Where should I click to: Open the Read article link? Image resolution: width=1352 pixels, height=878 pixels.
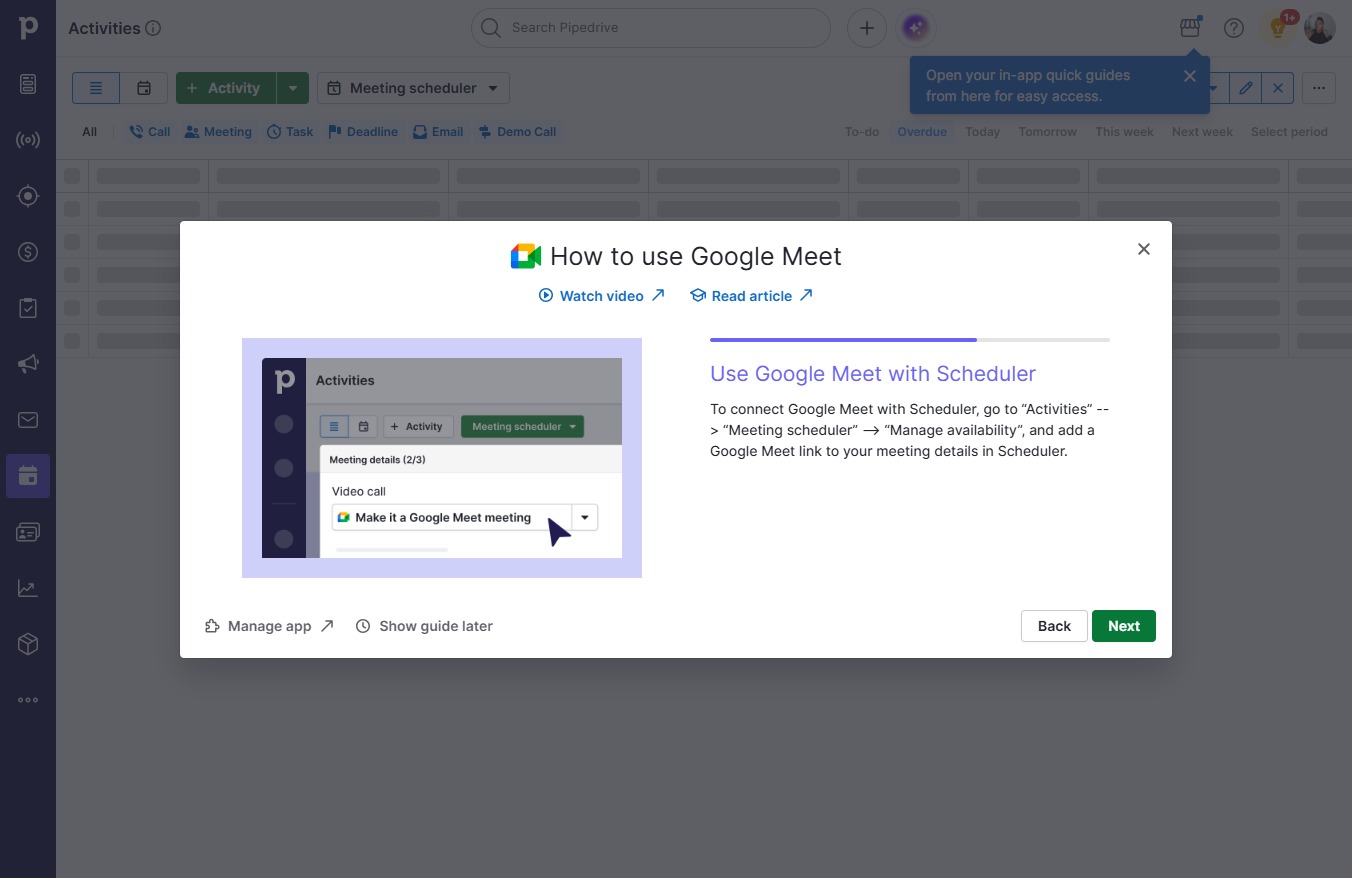pos(751,296)
